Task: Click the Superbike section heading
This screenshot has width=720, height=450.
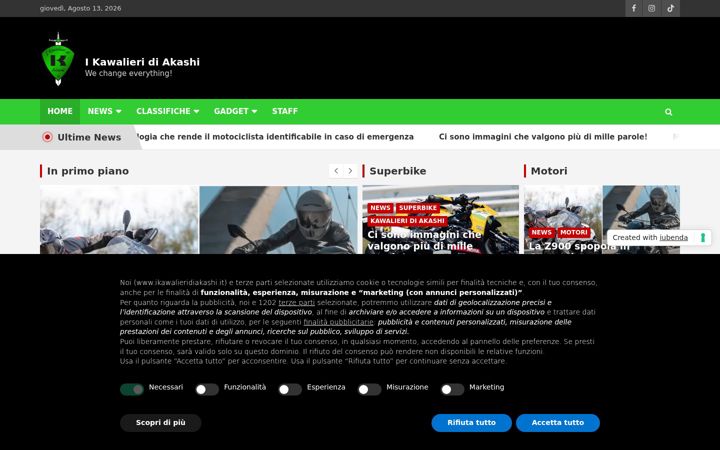Action: pyautogui.click(x=398, y=171)
